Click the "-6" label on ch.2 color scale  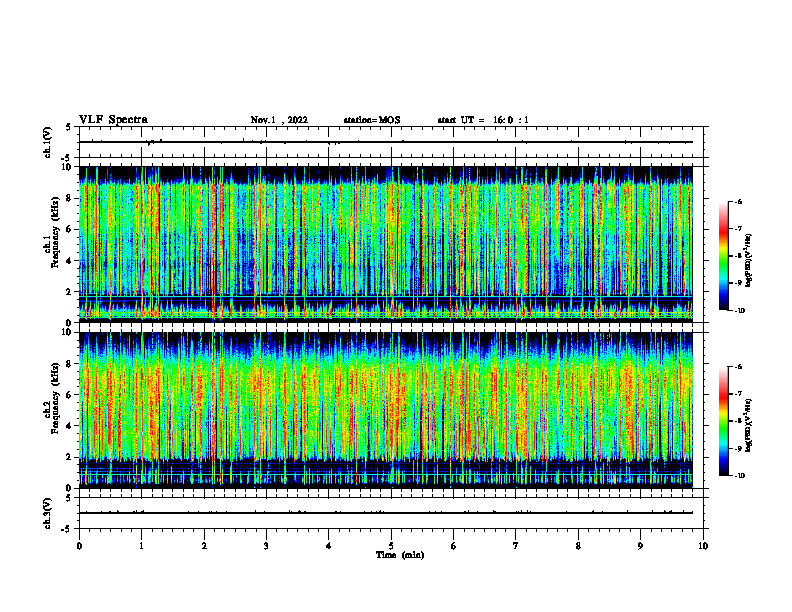point(738,367)
